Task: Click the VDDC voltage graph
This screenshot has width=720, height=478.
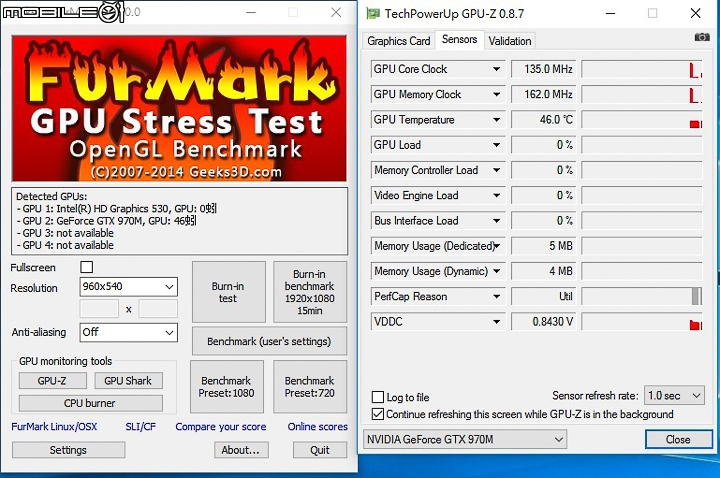Action: pos(641,322)
